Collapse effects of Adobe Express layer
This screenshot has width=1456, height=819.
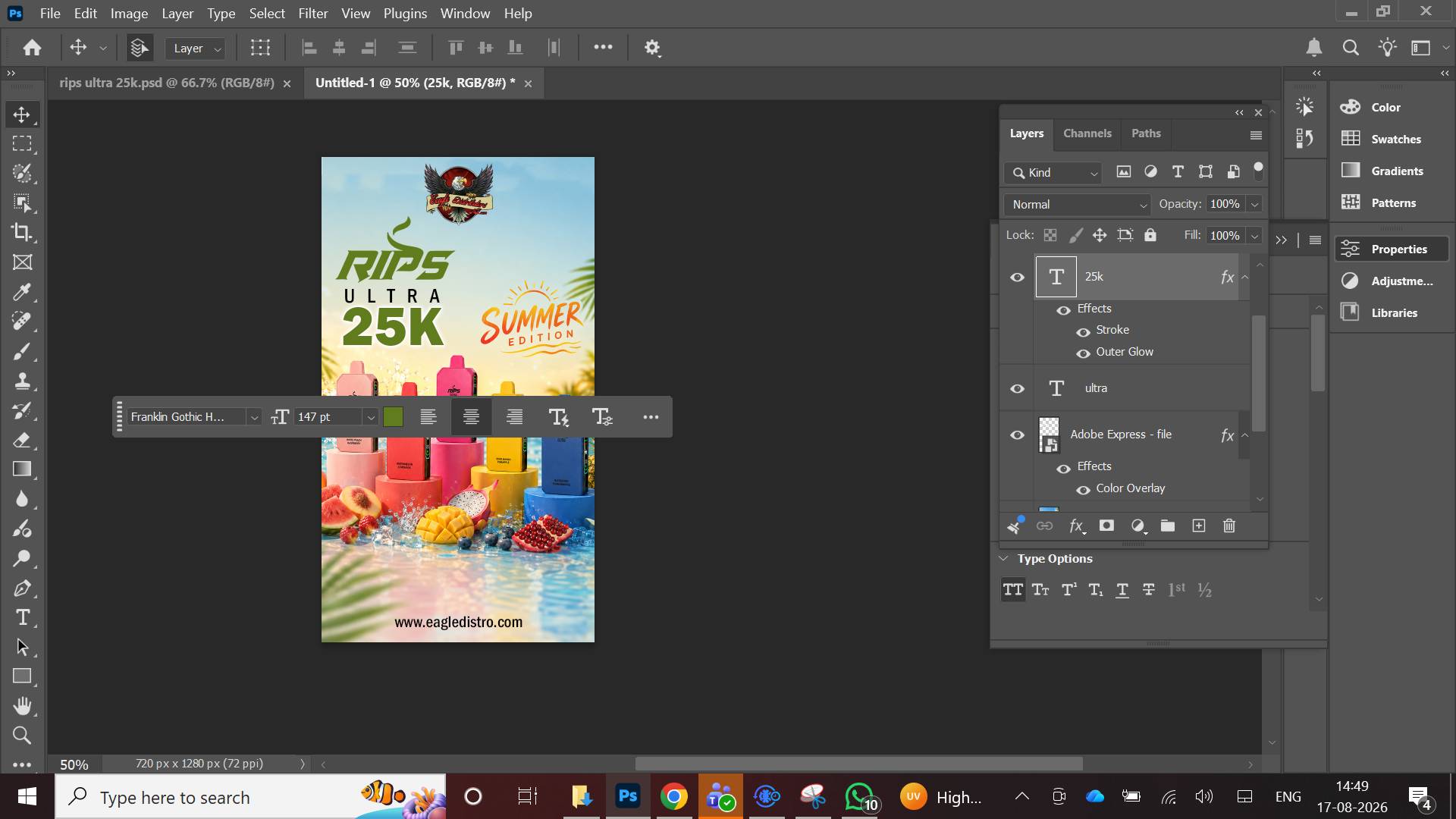(x=1244, y=435)
